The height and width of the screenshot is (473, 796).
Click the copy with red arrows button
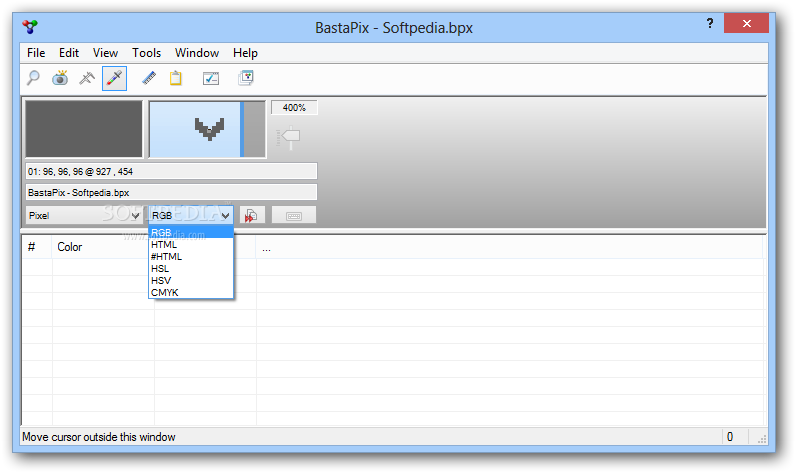coord(252,215)
